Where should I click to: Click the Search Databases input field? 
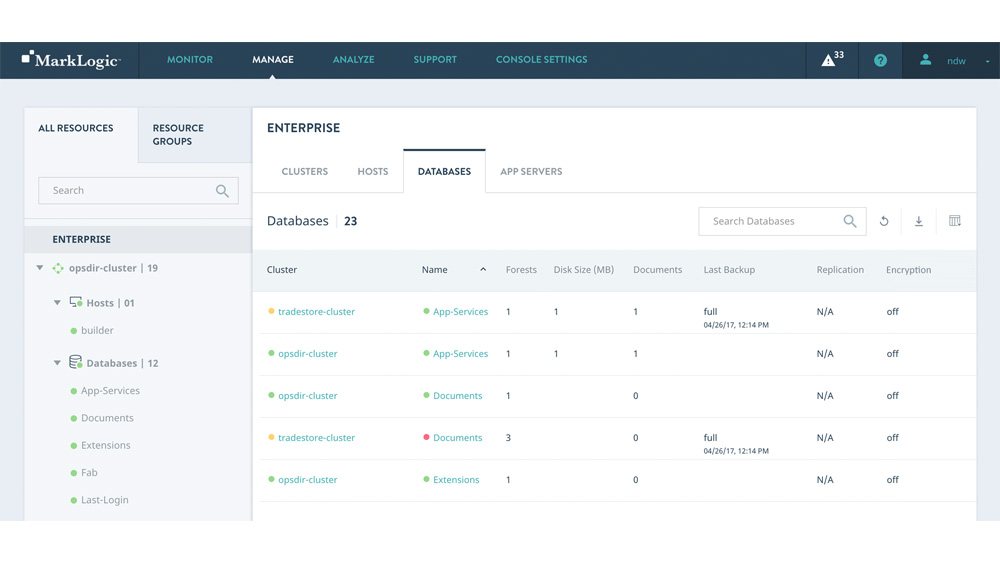tap(770, 222)
